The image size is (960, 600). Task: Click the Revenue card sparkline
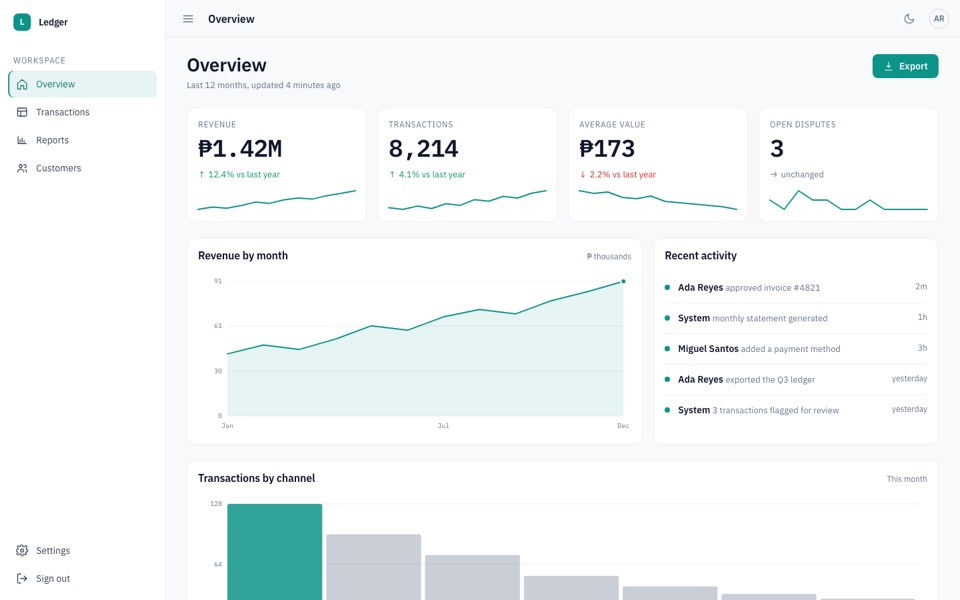(277, 200)
